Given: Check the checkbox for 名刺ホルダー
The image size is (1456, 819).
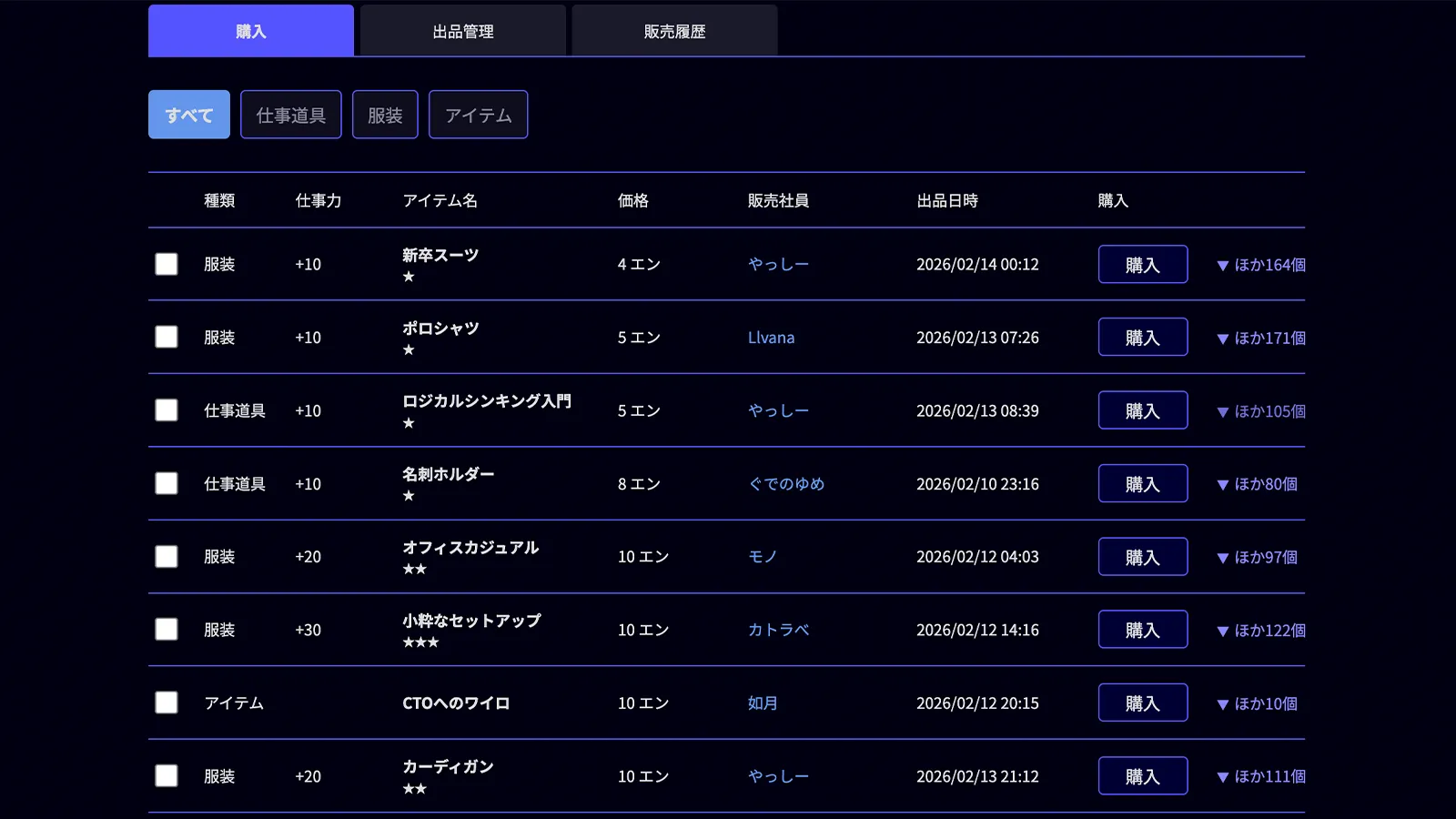Looking at the screenshot, I should coord(167,483).
